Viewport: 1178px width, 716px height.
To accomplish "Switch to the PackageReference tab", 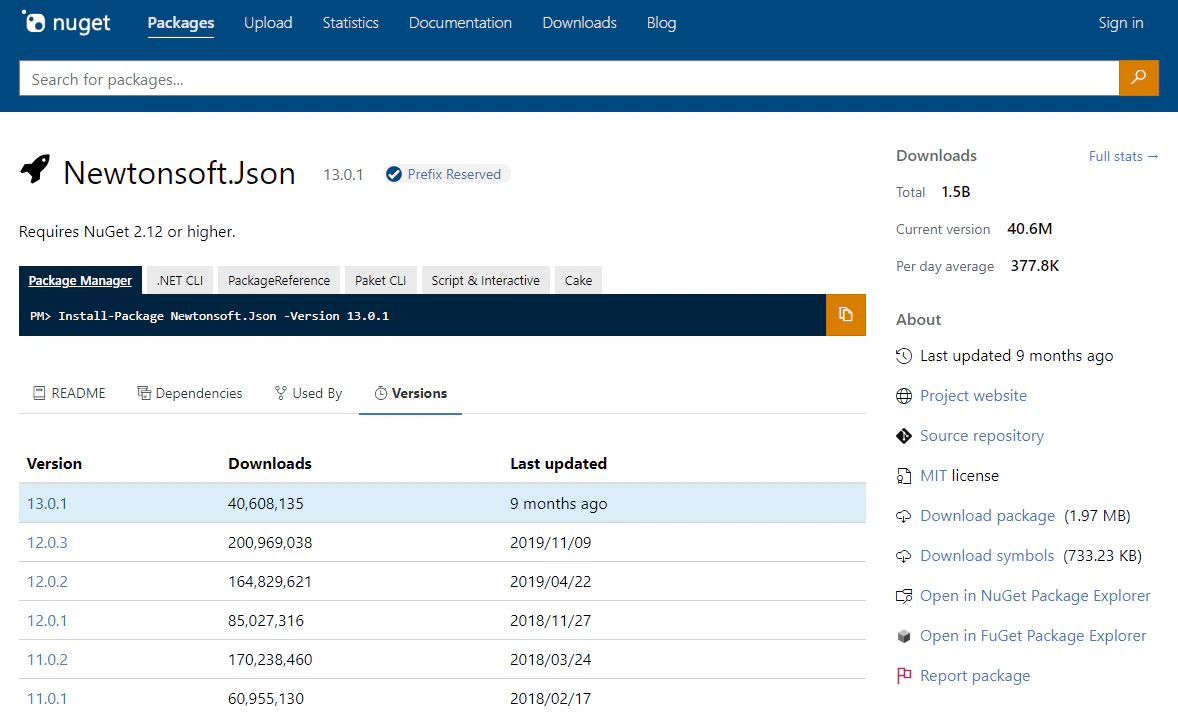I will (x=279, y=280).
